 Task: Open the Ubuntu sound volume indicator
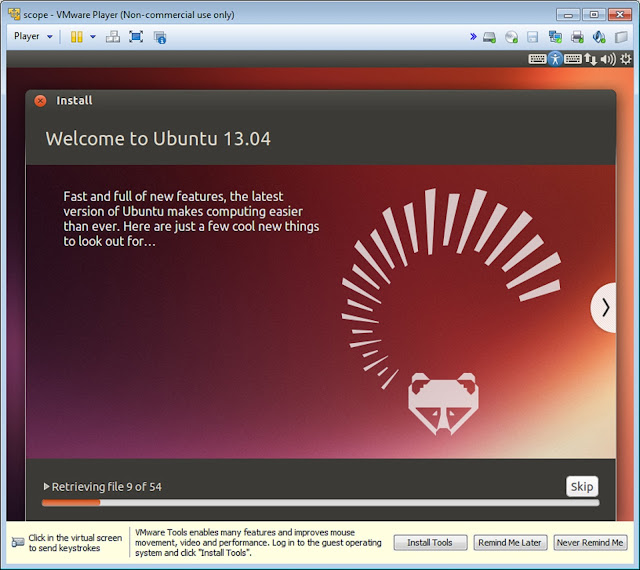pos(608,60)
